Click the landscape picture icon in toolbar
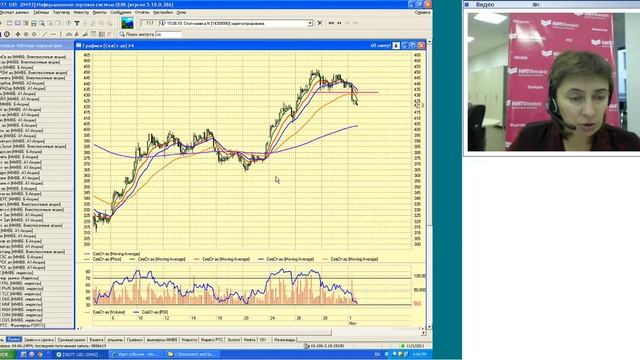This screenshot has width=640, height=360. [x=127, y=23]
